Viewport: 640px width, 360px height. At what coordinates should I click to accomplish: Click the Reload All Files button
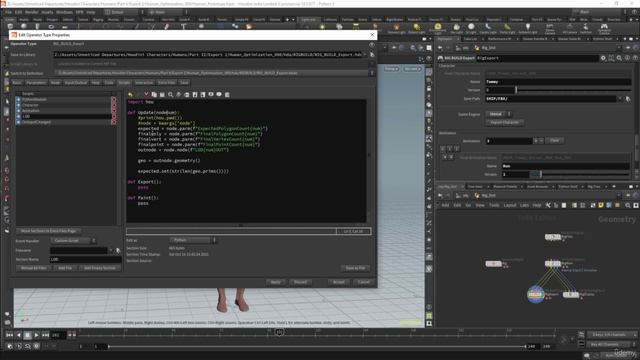click(x=34, y=268)
